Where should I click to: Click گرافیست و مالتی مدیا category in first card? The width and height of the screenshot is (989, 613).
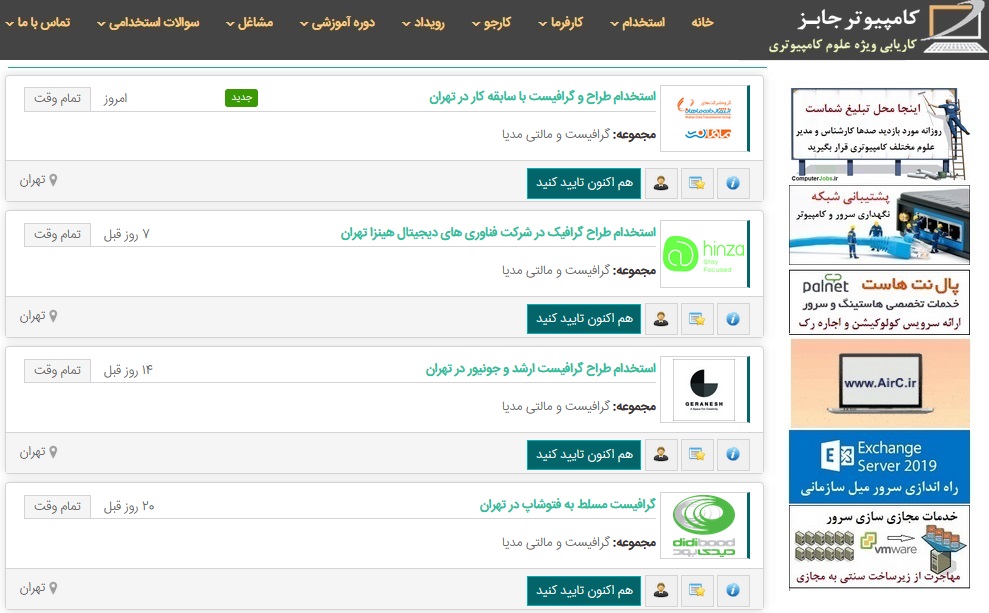[x=556, y=134]
